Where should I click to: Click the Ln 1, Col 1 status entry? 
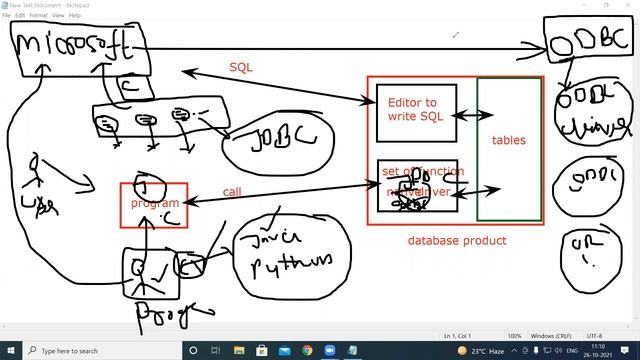pos(457,336)
